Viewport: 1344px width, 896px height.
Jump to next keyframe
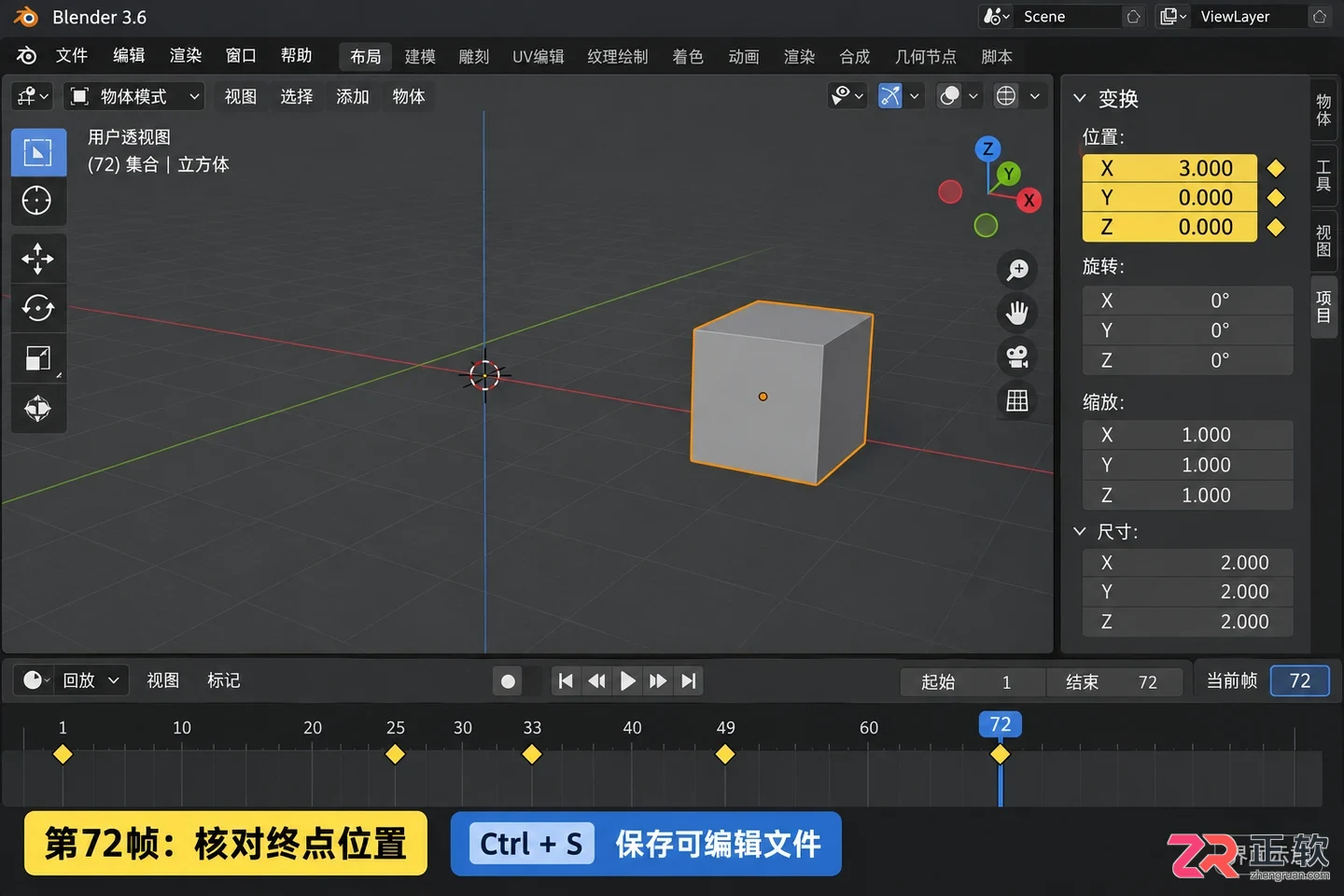(658, 681)
